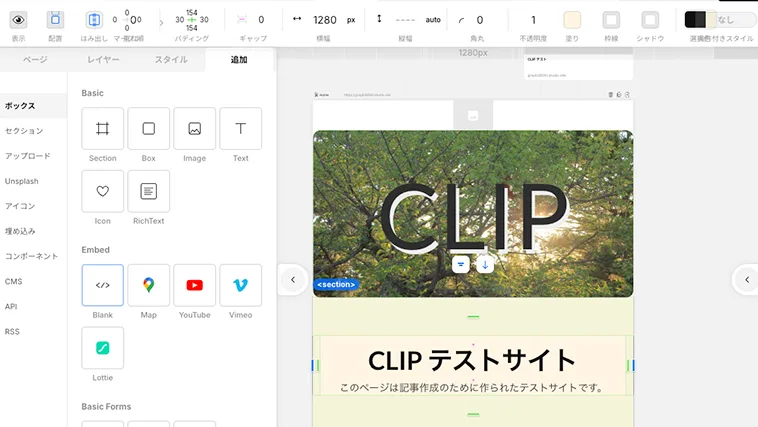
Task: Select the CLIP テストサイト heading
Action: [472, 360]
